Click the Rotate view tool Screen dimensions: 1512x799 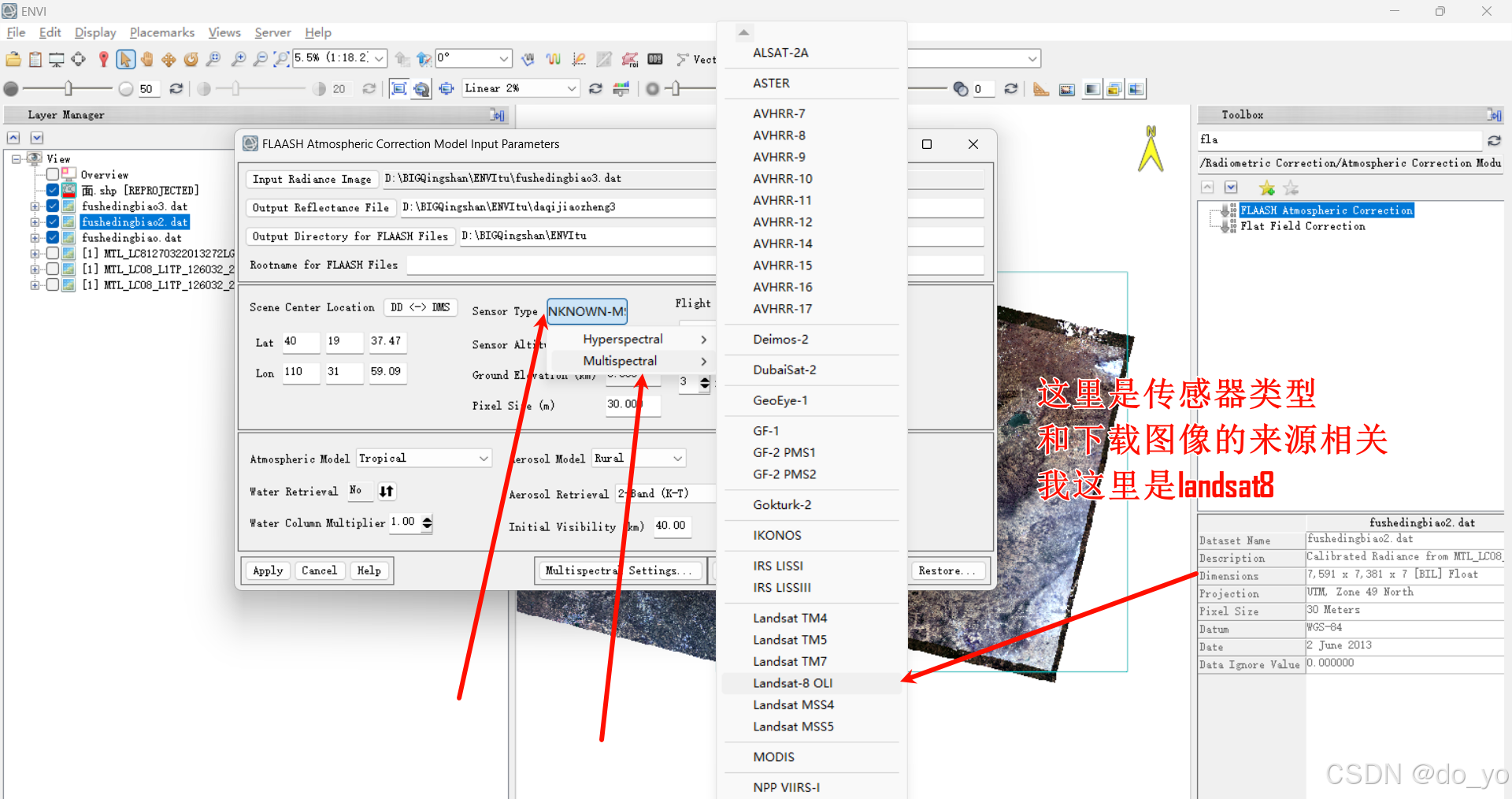(191, 59)
